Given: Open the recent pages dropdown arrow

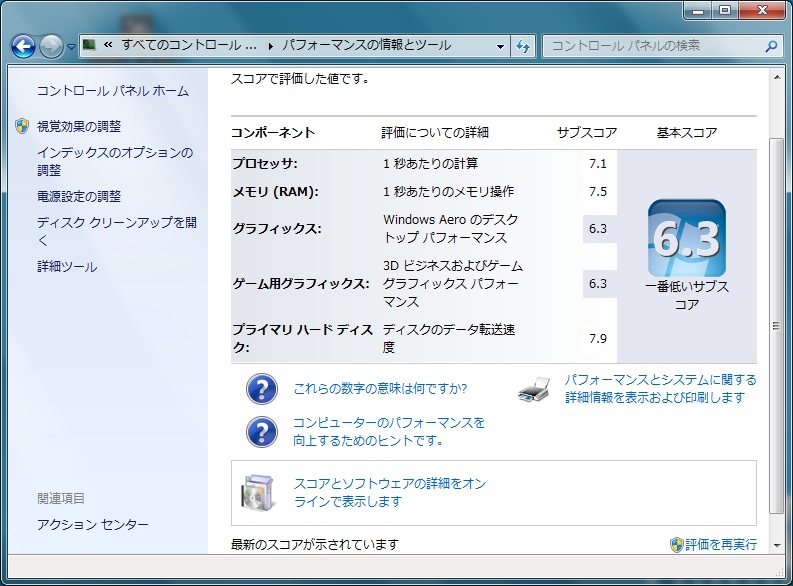Looking at the screenshot, I should (x=71, y=47).
